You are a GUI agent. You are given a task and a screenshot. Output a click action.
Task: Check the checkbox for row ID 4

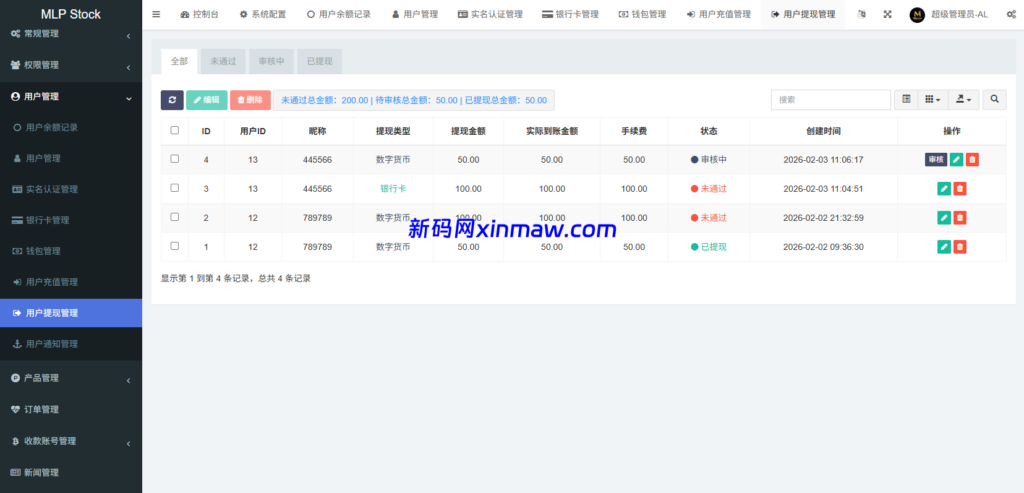pos(174,159)
